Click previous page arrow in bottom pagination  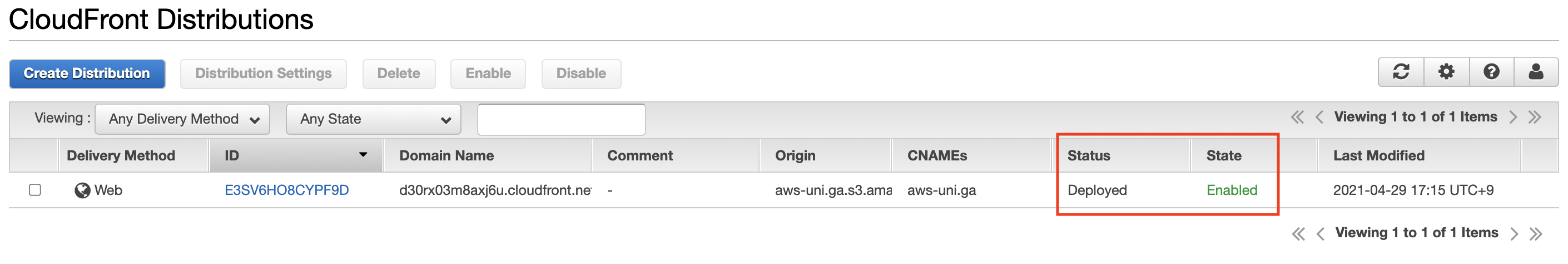click(1320, 233)
